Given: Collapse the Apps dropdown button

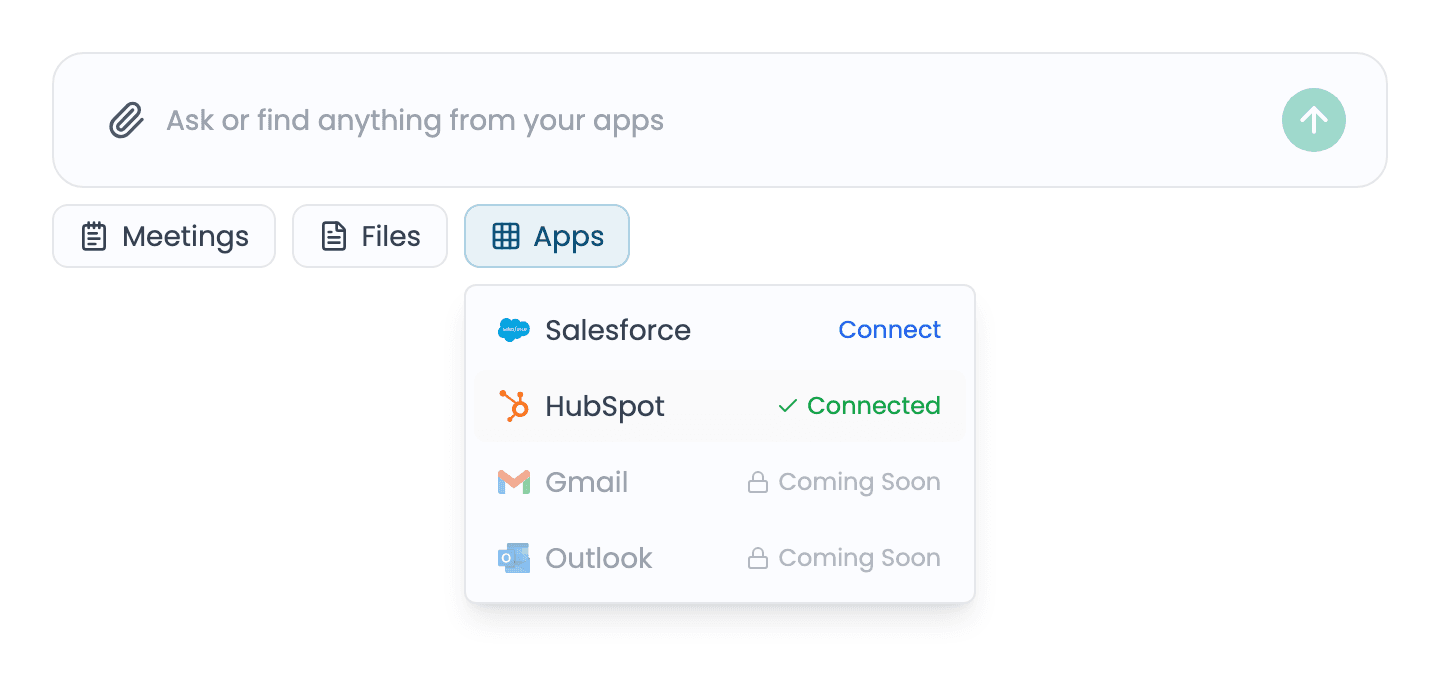Looking at the screenshot, I should 547,236.
